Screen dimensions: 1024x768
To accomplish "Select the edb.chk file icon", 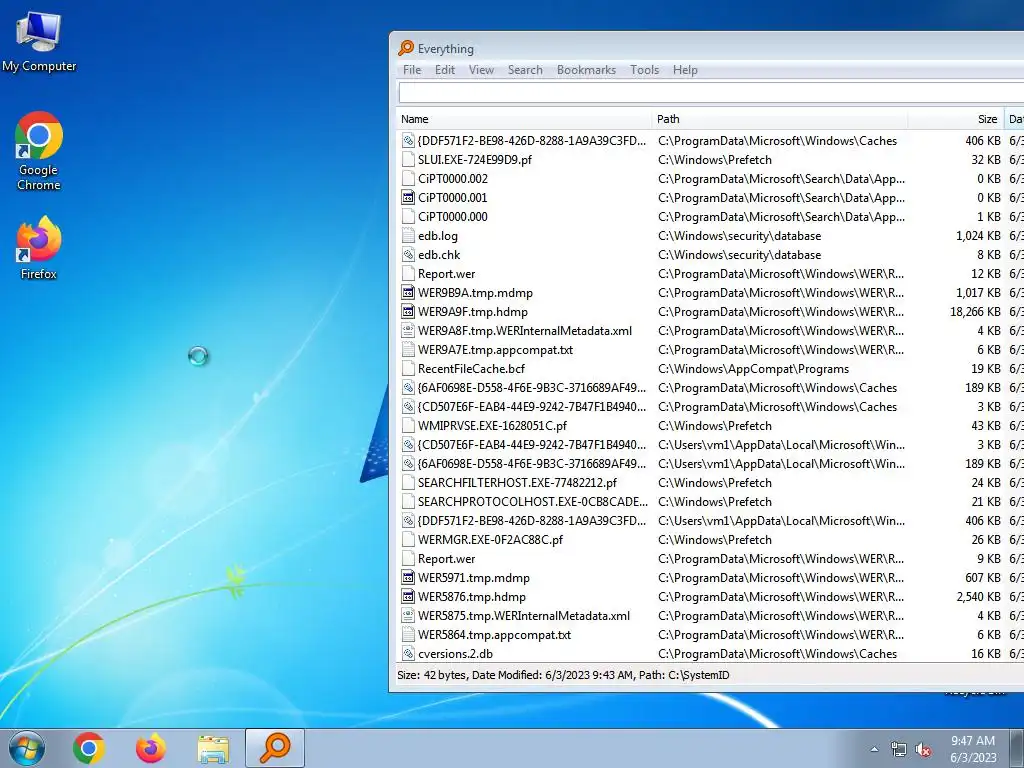I will point(408,255).
